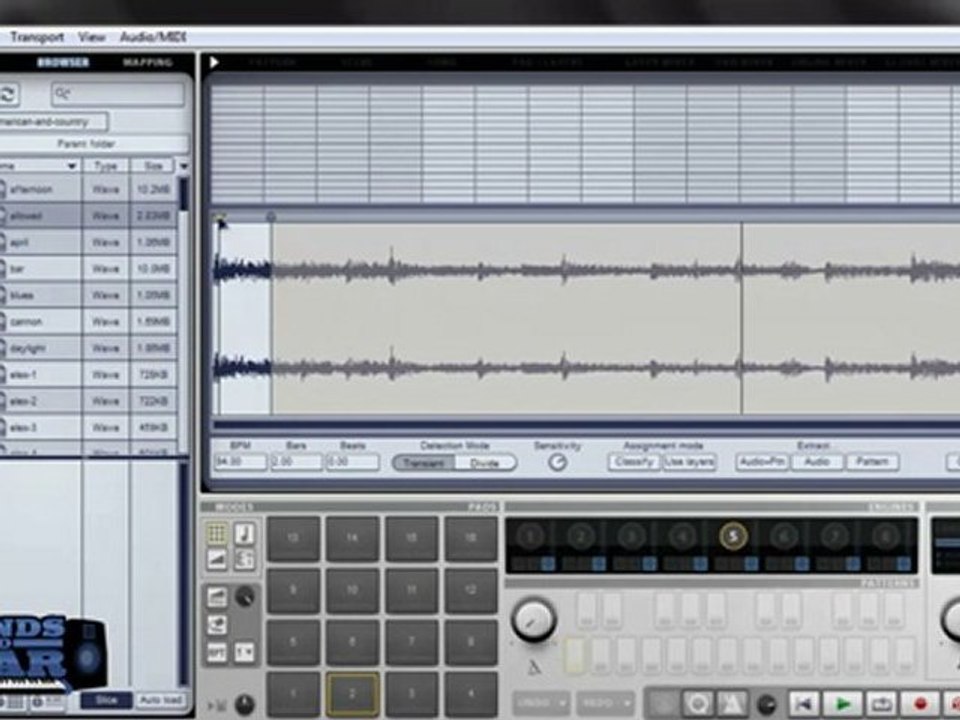Click the audio file icon next to afternoon
This screenshot has height=720, width=960.
[2, 189]
